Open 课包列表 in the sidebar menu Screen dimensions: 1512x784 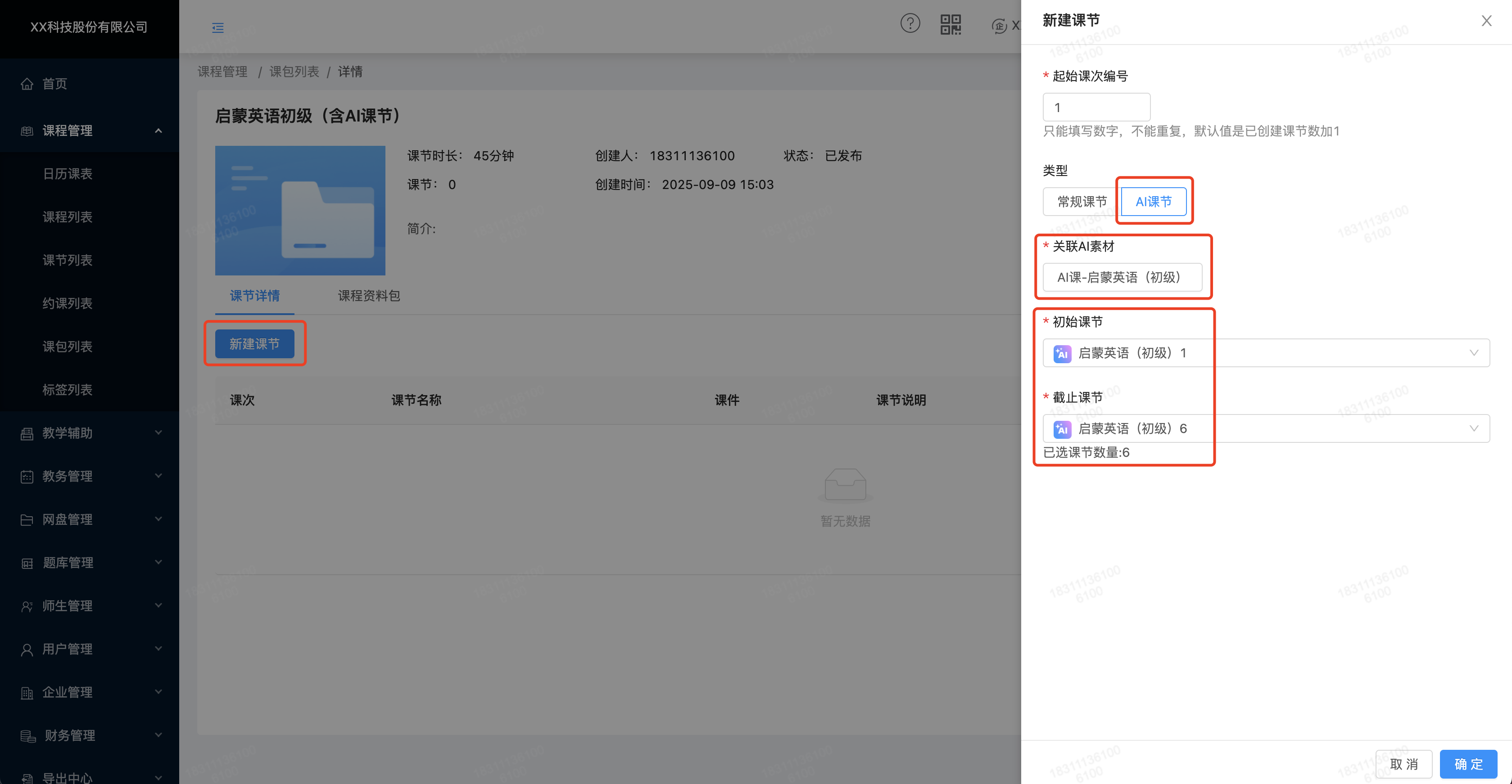(68, 346)
